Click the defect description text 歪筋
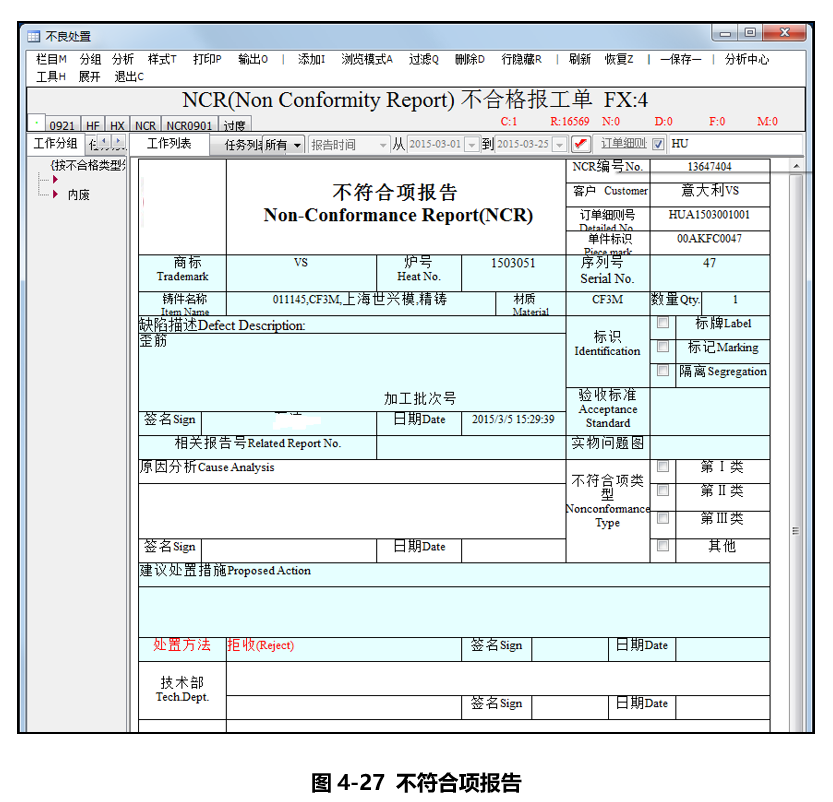This screenshot has width=833, height=802. [x=153, y=341]
